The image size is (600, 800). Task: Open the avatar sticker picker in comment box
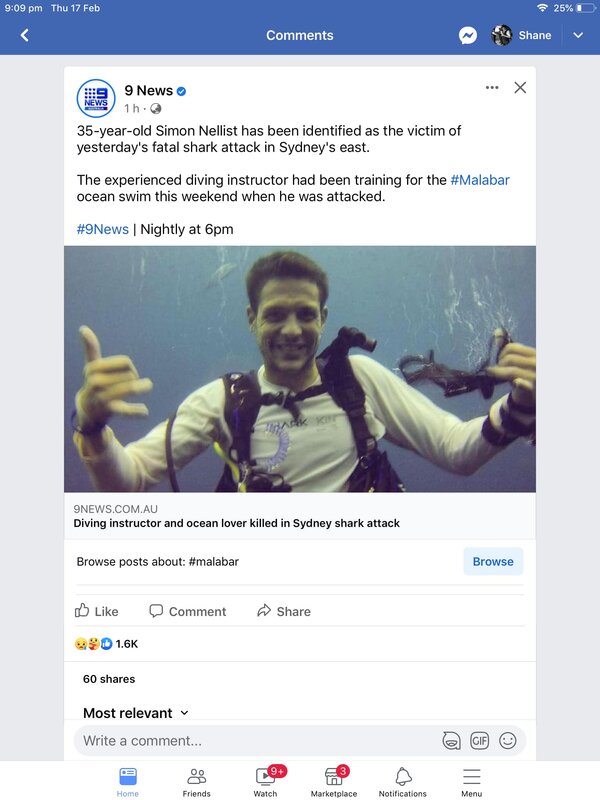tap(451, 741)
